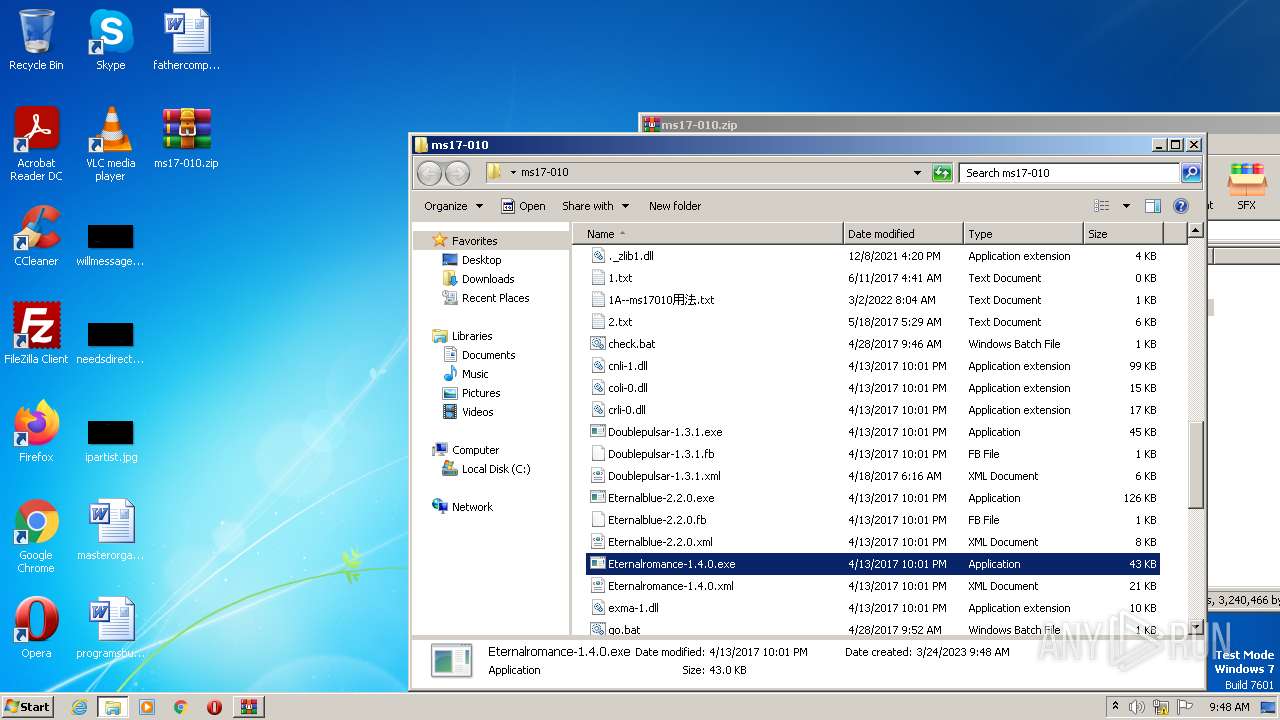
Task: Select fathercomp Word document on desktop
Action: tap(186, 40)
